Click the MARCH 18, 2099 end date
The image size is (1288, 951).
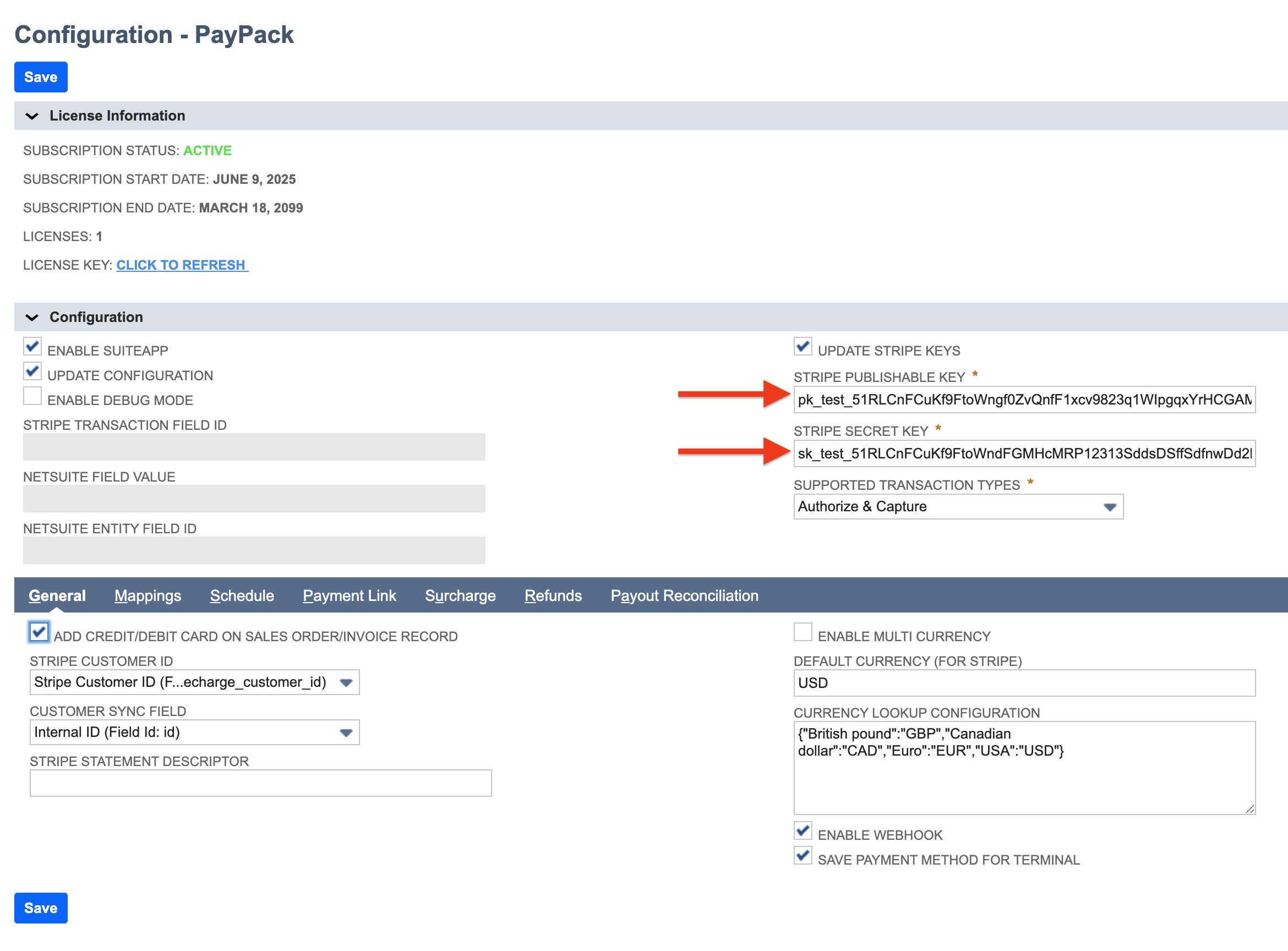(x=251, y=209)
